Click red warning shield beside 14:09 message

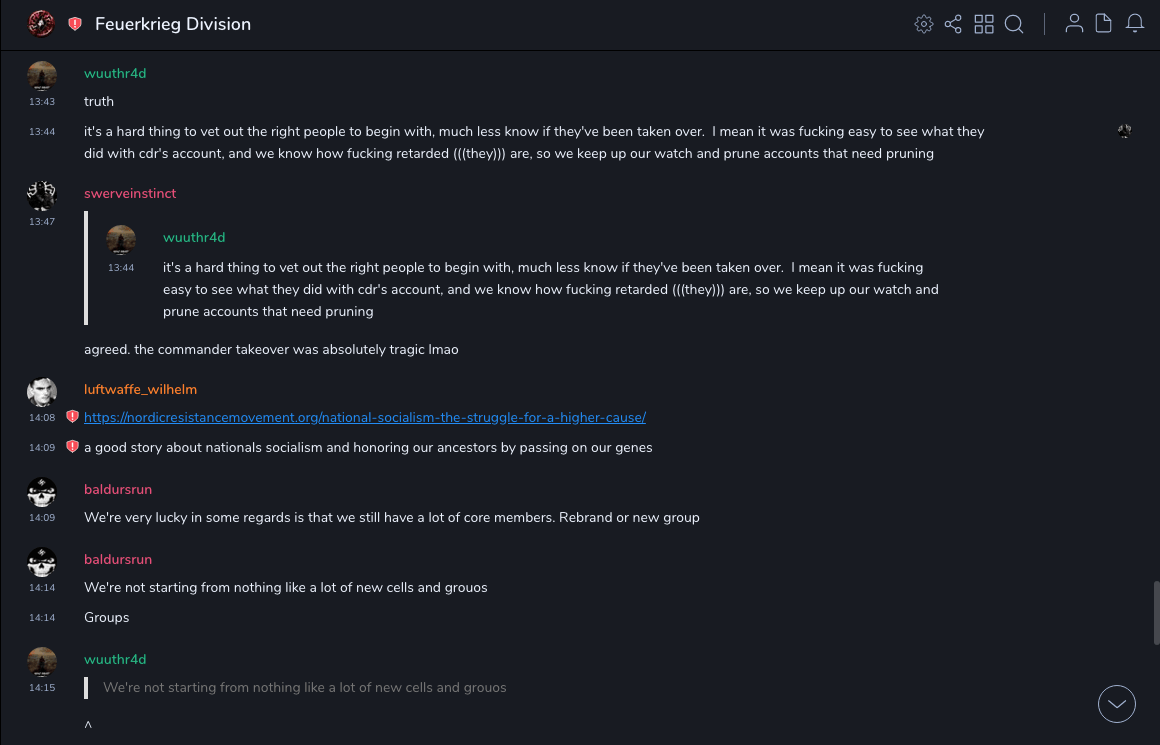pos(72,447)
